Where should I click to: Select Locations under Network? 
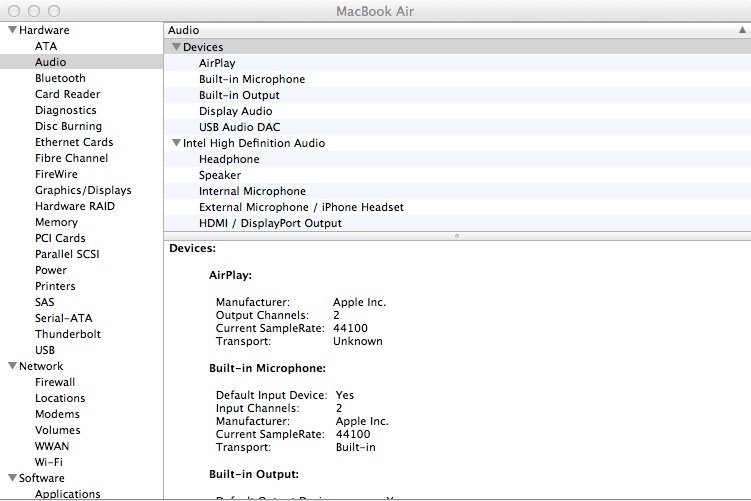pos(60,398)
